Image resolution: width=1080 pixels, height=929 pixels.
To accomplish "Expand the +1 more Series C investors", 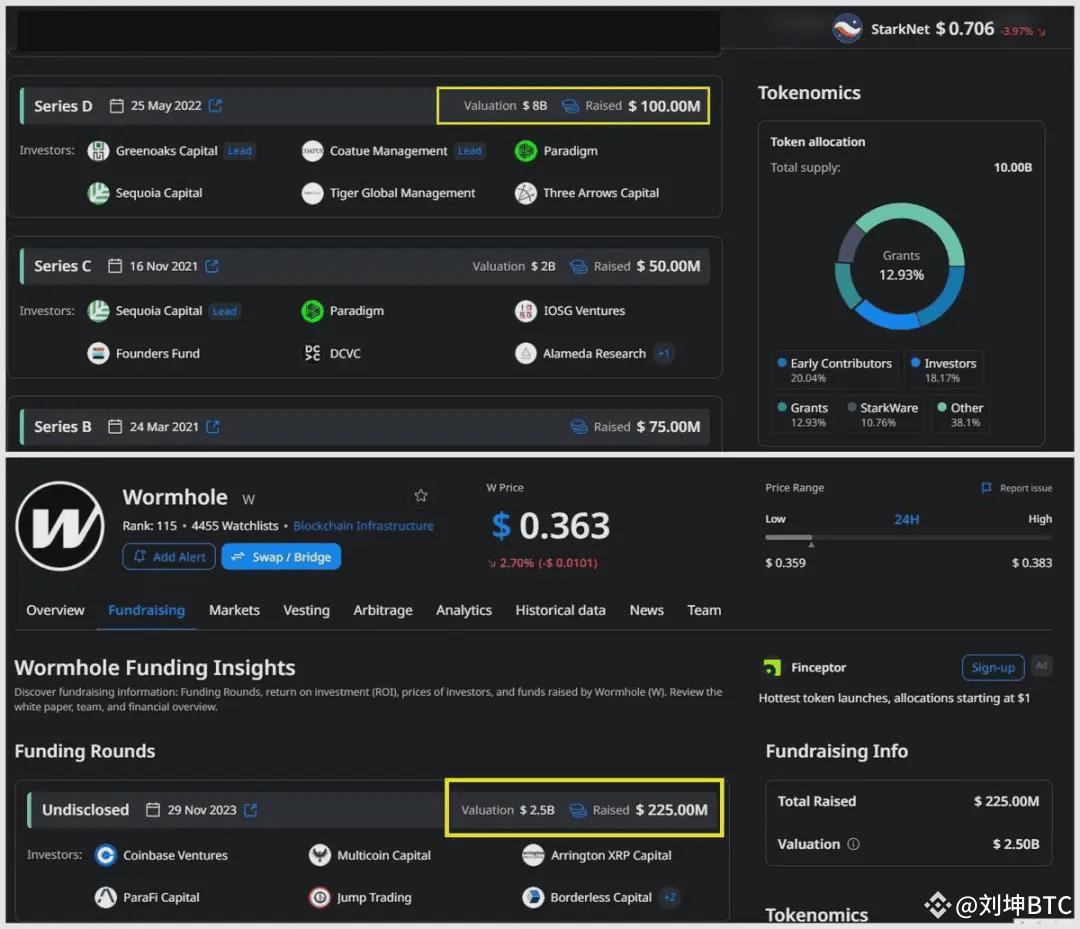I will (x=663, y=353).
